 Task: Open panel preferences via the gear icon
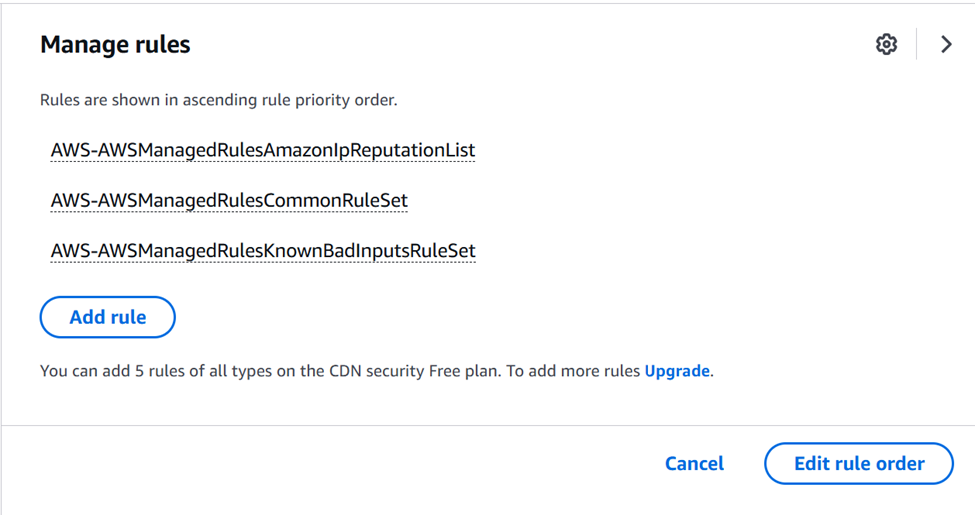tap(886, 44)
